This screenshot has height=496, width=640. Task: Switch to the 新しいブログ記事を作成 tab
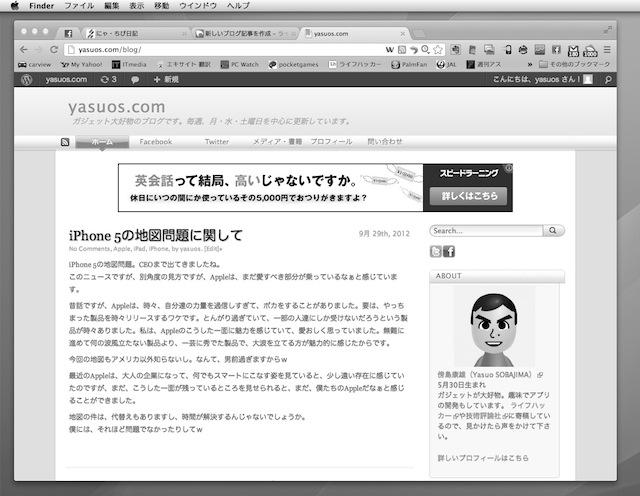(245, 33)
